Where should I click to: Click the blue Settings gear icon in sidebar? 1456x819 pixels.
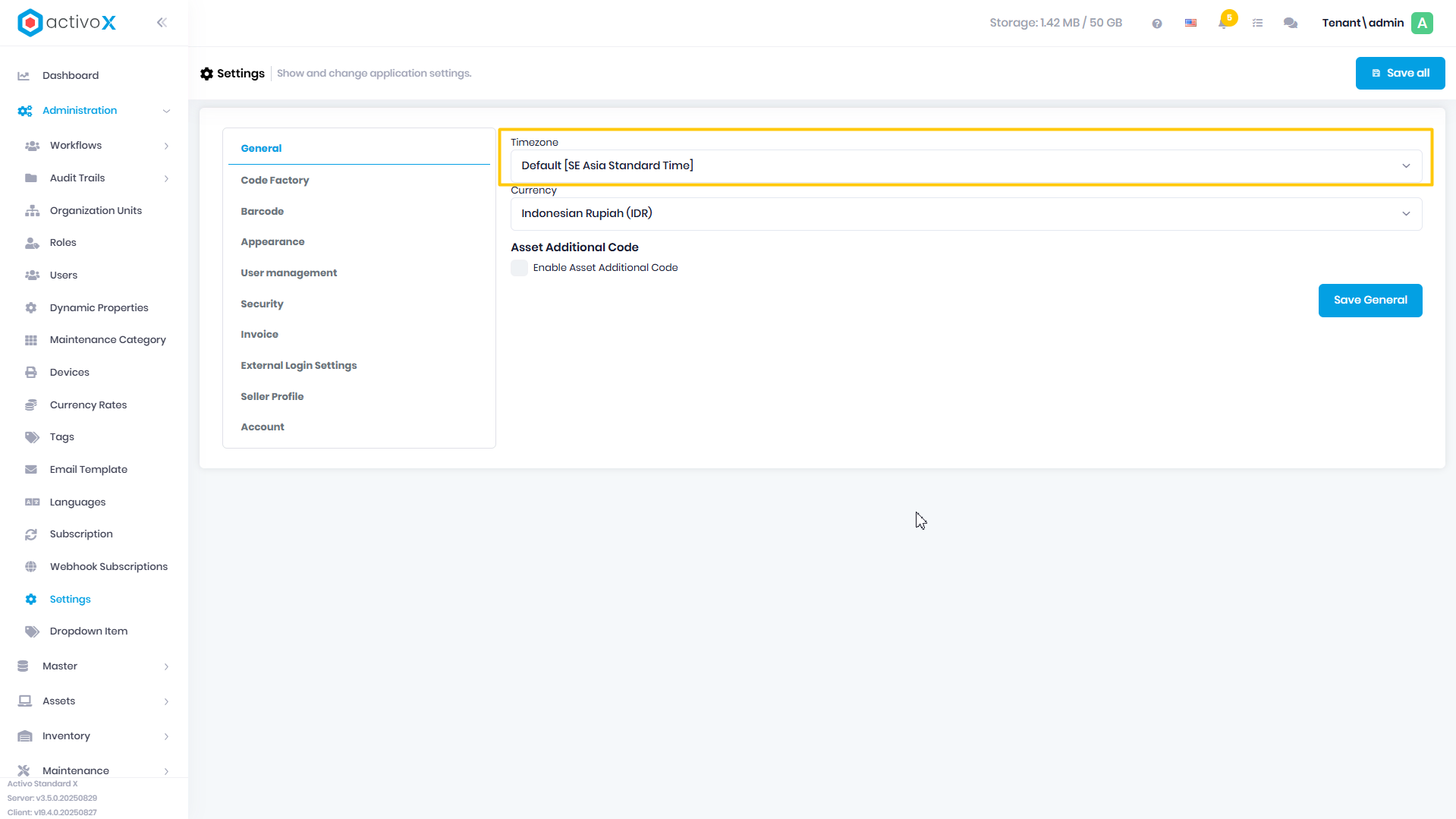[x=31, y=600]
